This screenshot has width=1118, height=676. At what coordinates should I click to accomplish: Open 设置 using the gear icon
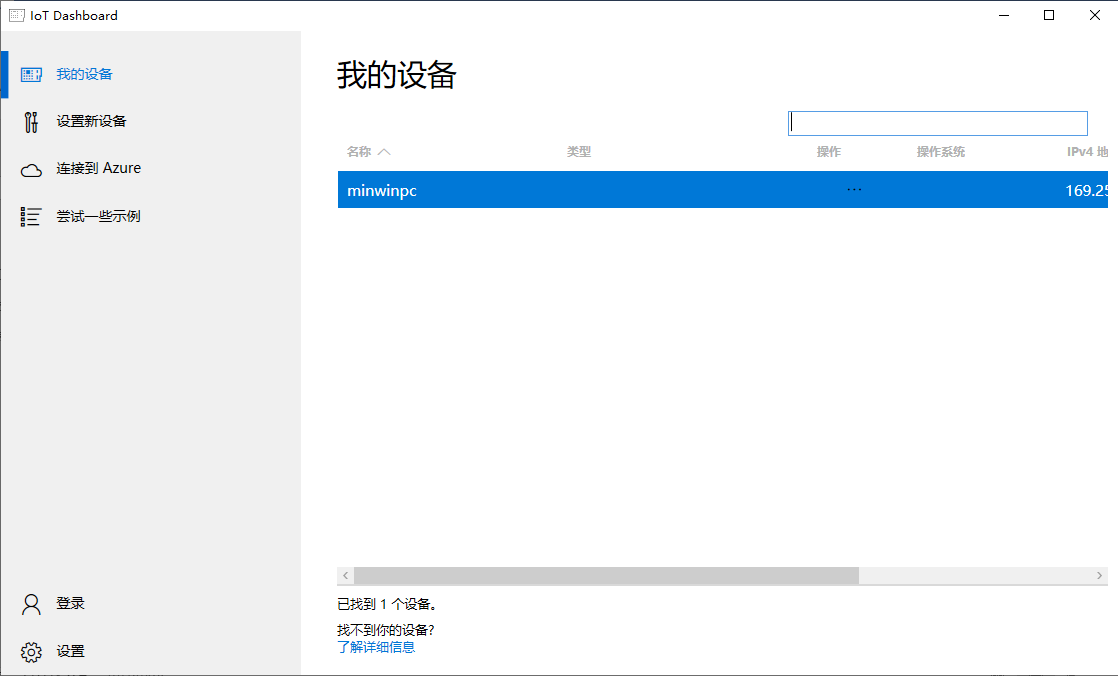coord(30,651)
